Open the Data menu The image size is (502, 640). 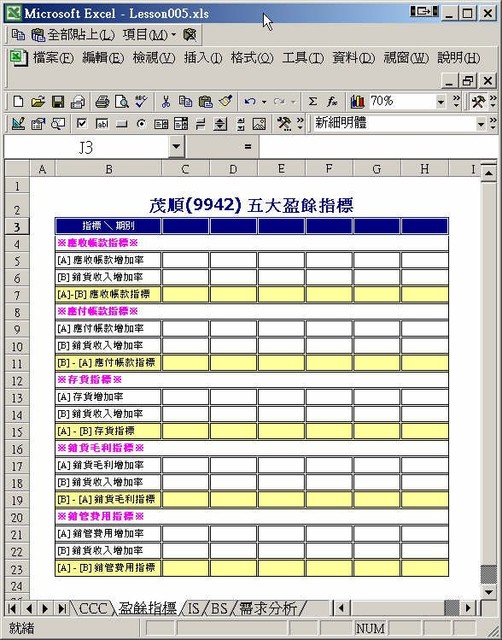click(x=353, y=58)
